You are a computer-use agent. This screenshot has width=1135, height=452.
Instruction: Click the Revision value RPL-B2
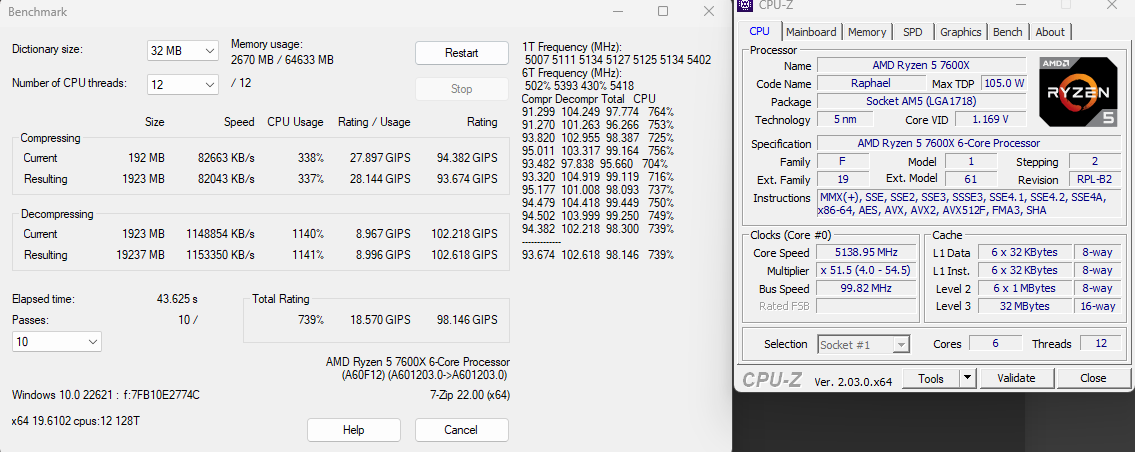(1094, 180)
